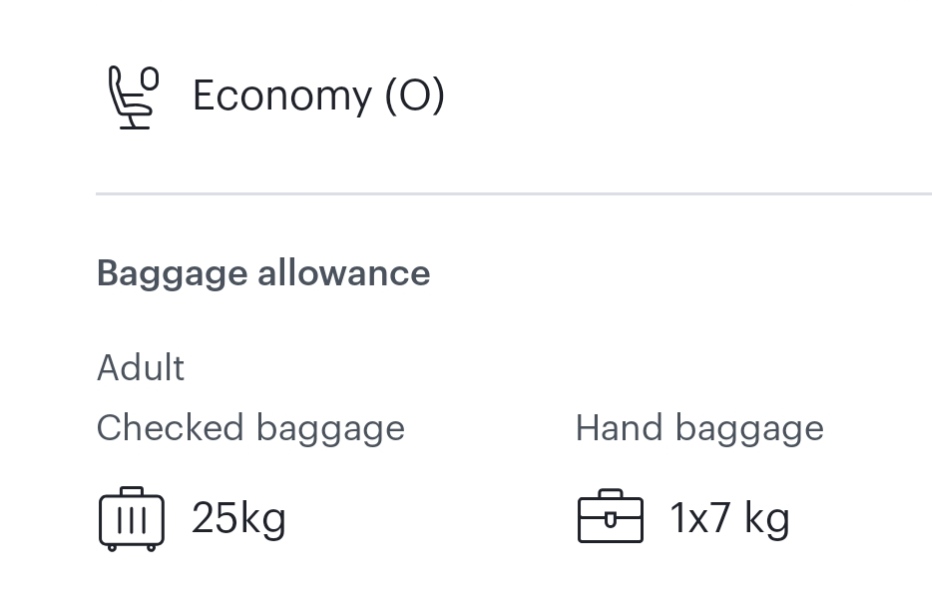Viewport: 932px width, 614px height.
Task: Click the checked suitcase luggage icon
Action: 131,519
